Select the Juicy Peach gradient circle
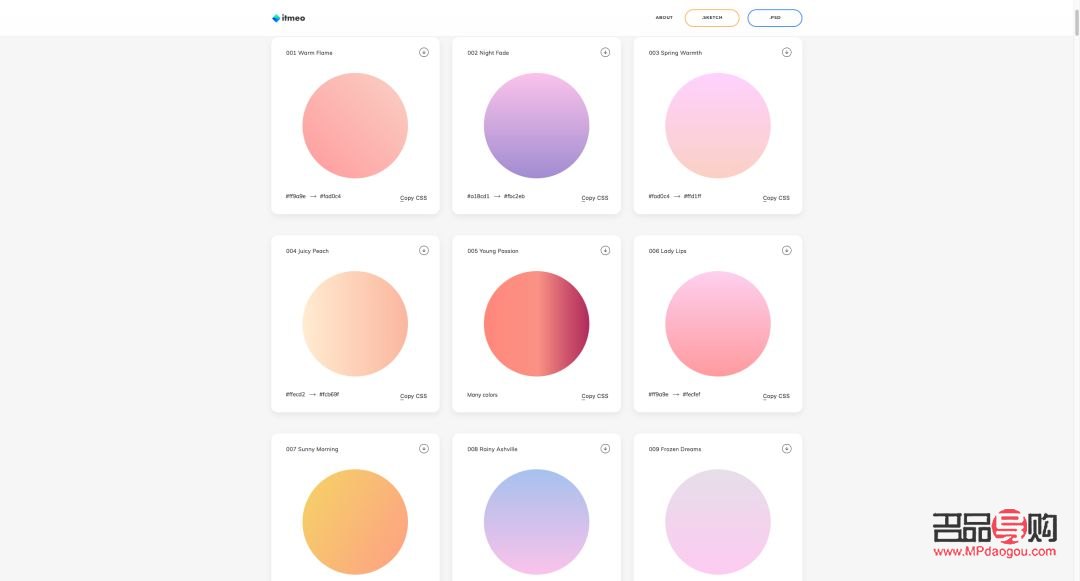Screen dimensions: 1080x581 click(x=355, y=324)
